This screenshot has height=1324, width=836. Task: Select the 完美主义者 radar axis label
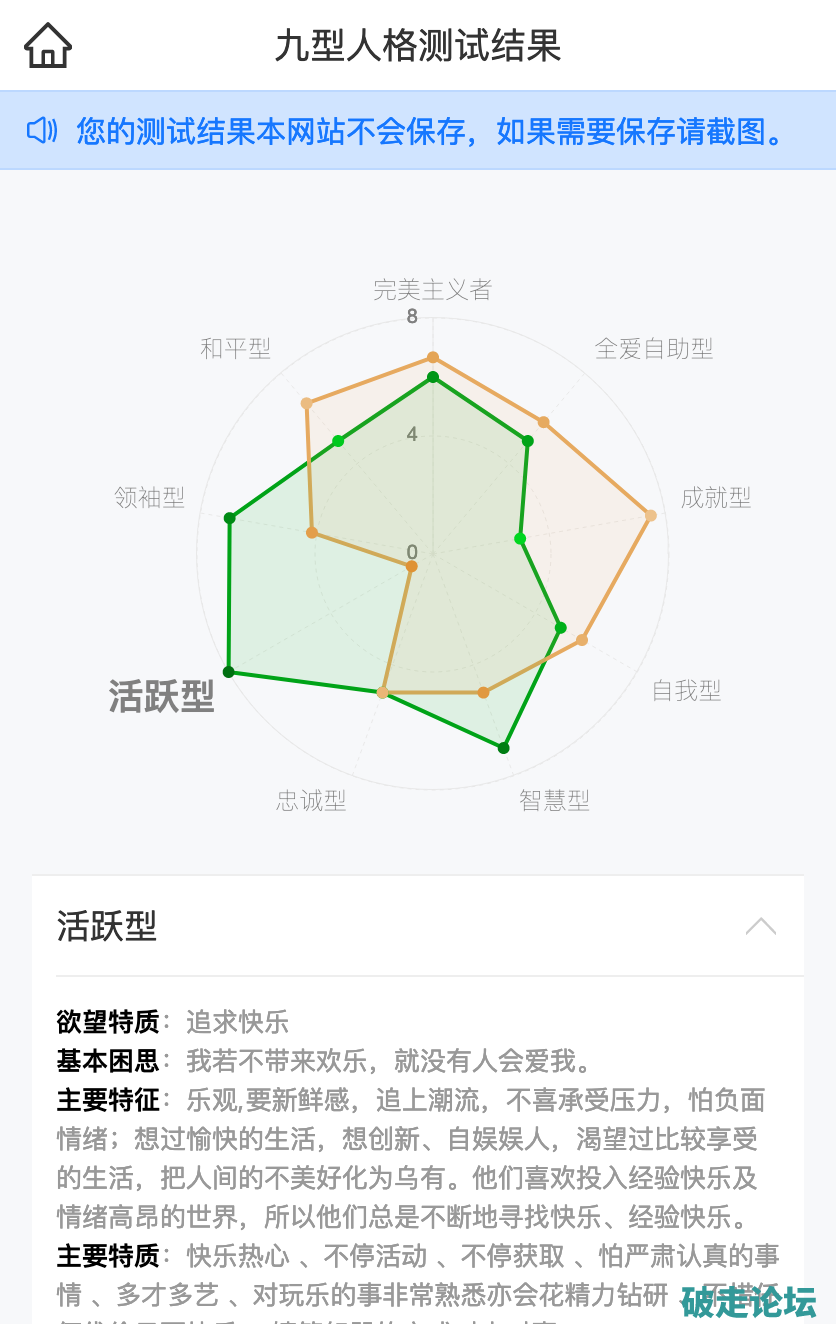432,290
